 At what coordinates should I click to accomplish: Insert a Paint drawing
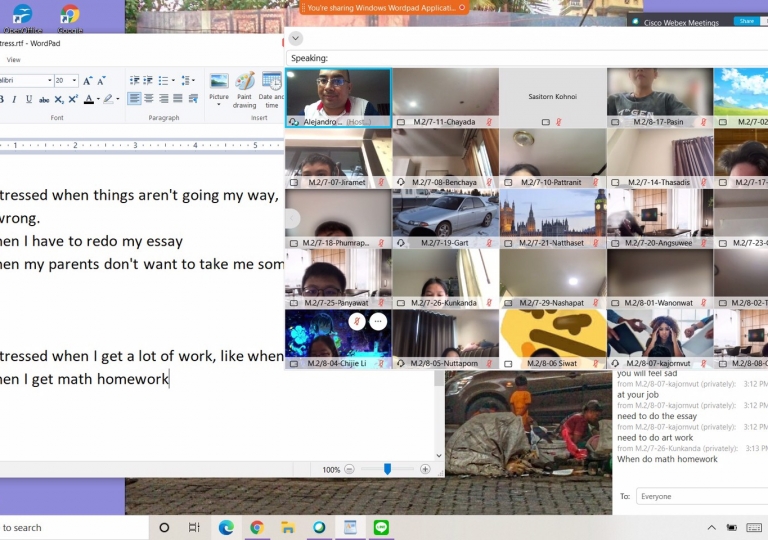pyautogui.click(x=244, y=90)
